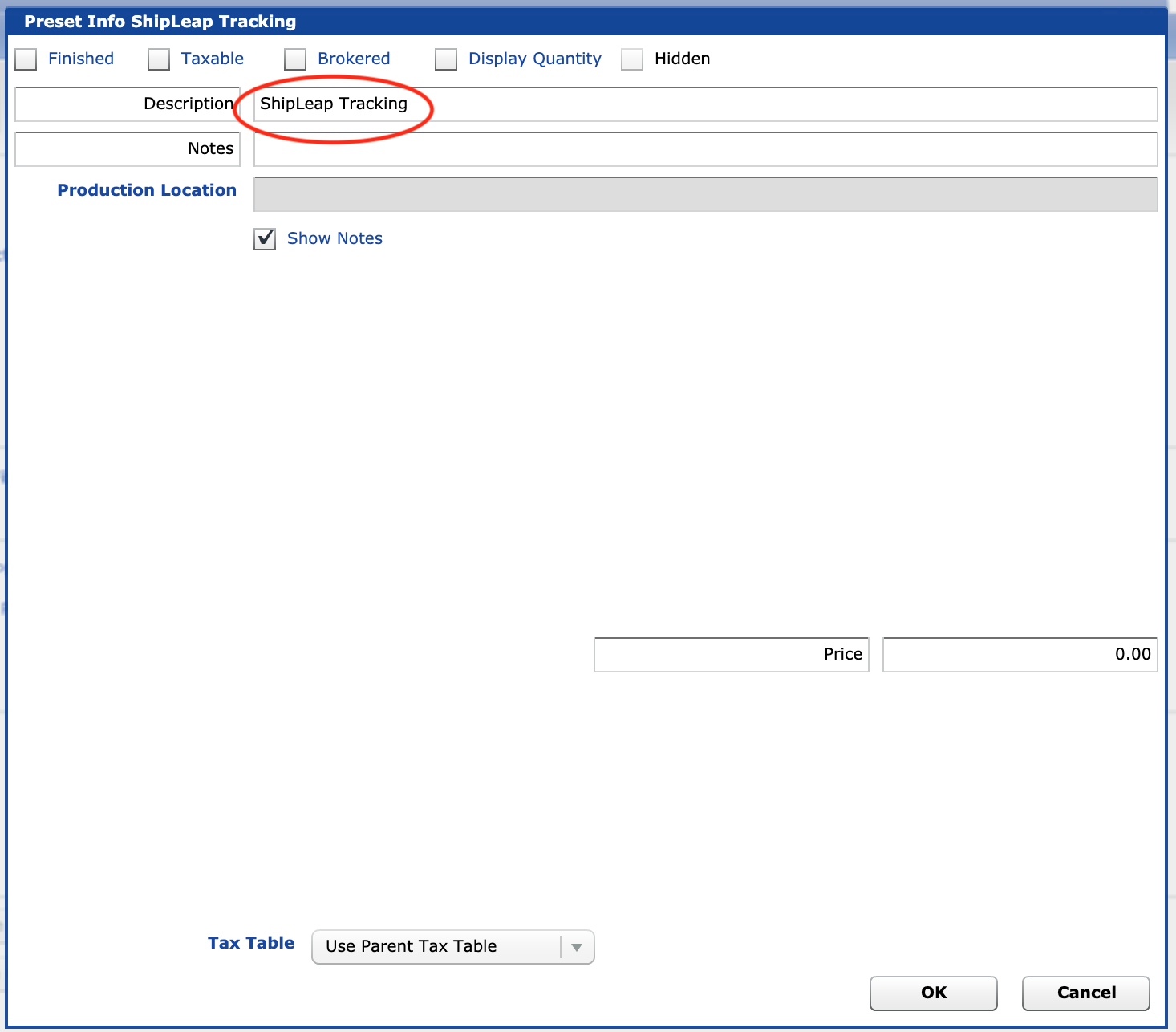Click the Brokered label text

[x=354, y=59]
